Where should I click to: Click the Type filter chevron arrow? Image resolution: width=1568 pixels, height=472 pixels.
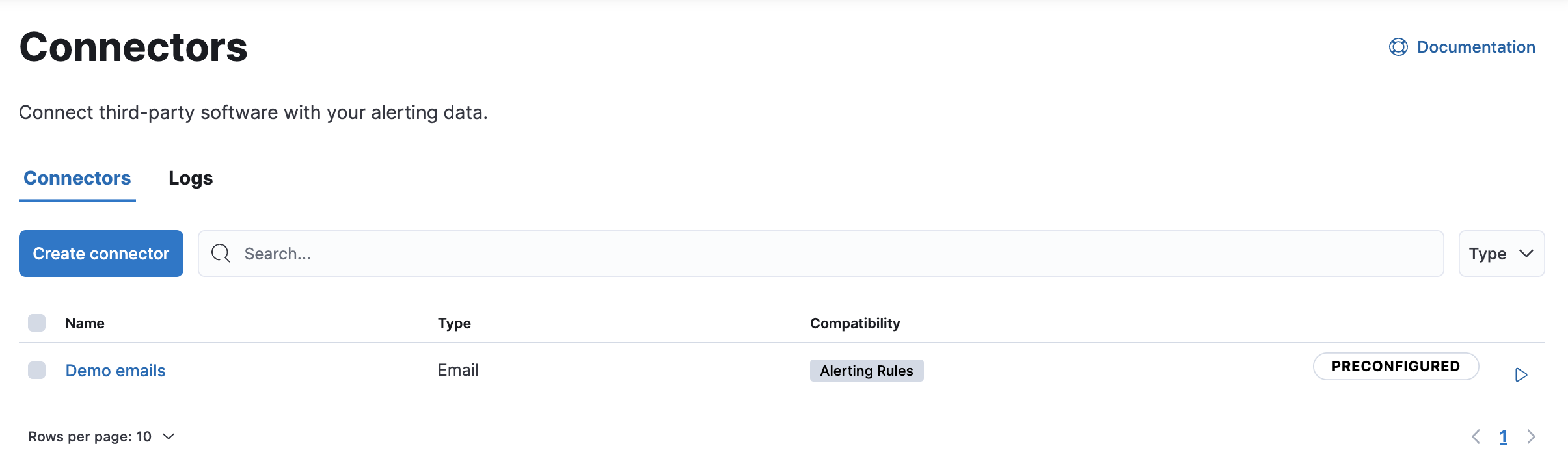(1526, 254)
